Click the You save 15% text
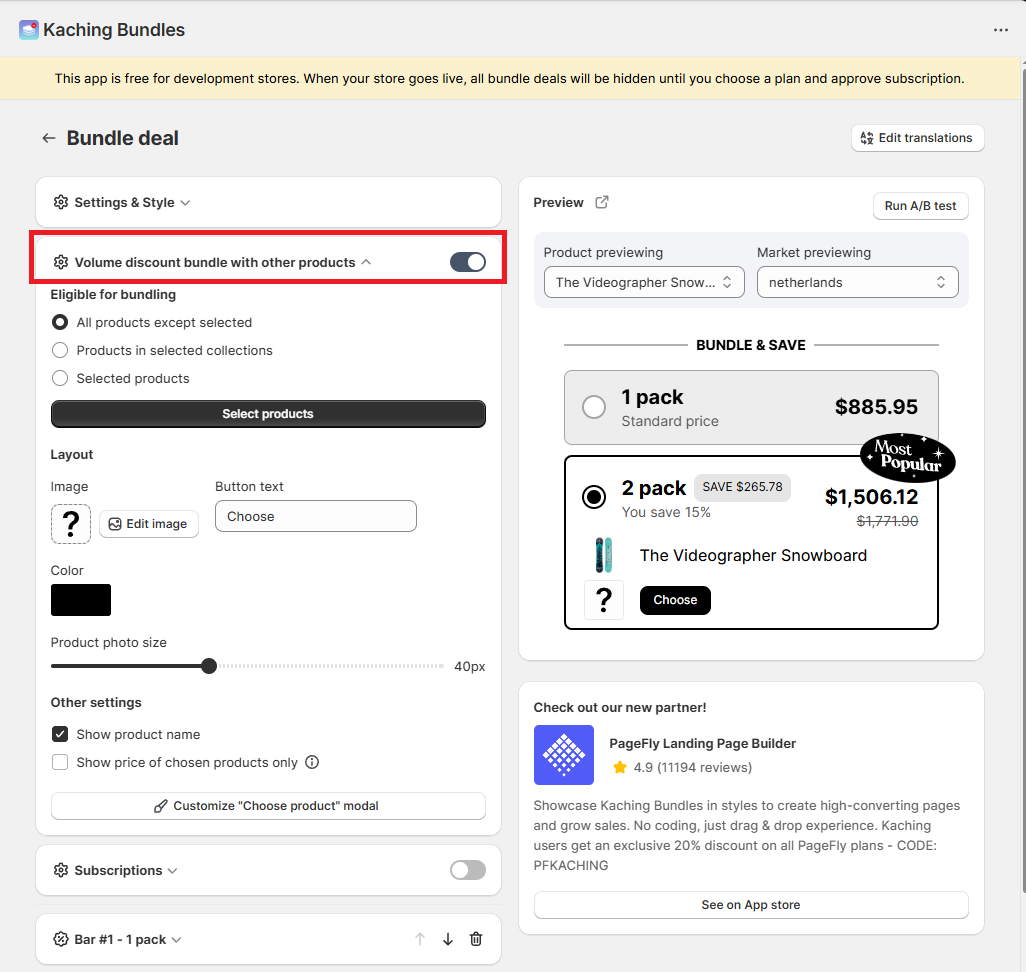The image size is (1026, 972). tap(665, 512)
